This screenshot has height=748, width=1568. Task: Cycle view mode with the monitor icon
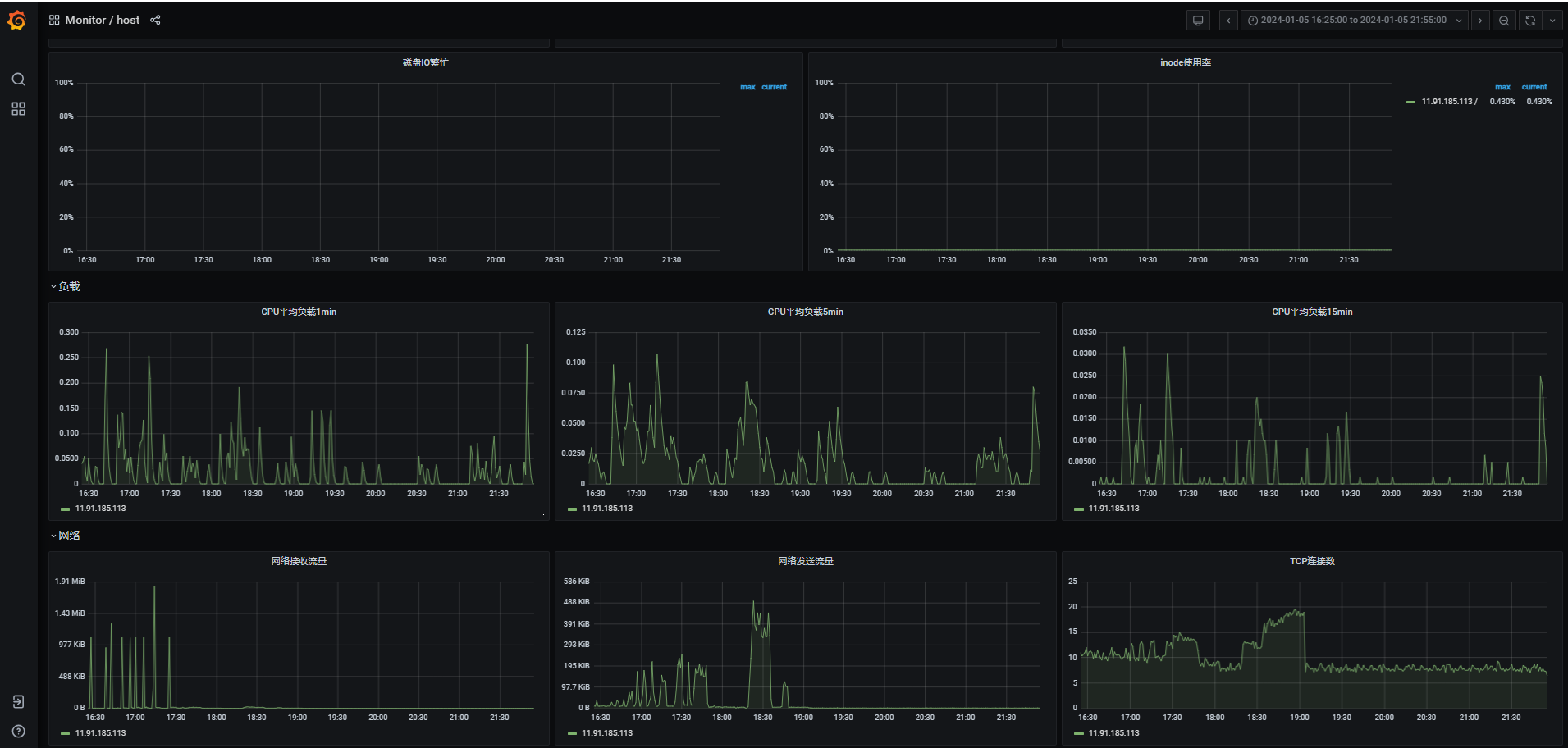[1198, 21]
